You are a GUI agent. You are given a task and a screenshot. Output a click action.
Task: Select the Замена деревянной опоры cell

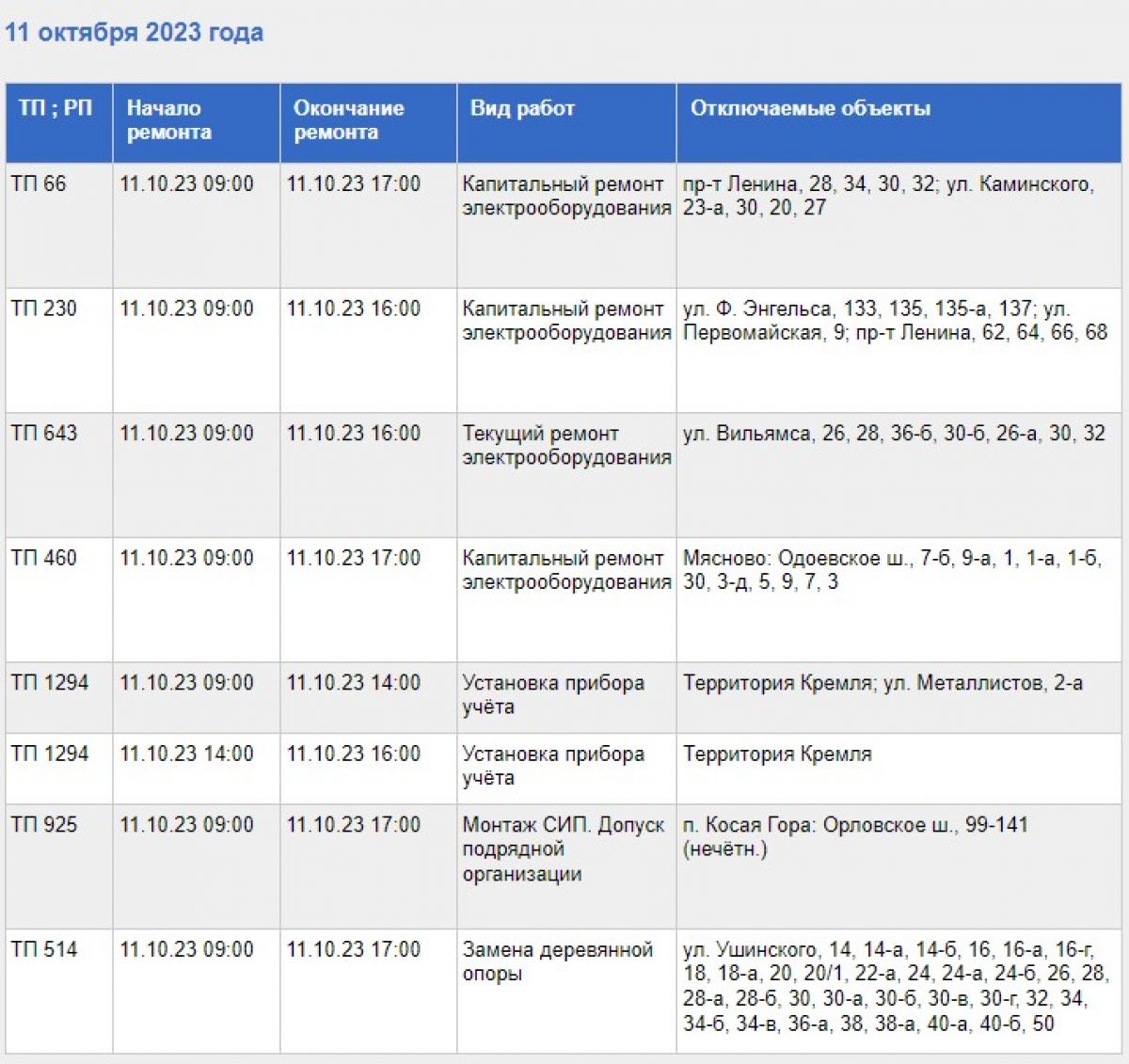tap(566, 991)
